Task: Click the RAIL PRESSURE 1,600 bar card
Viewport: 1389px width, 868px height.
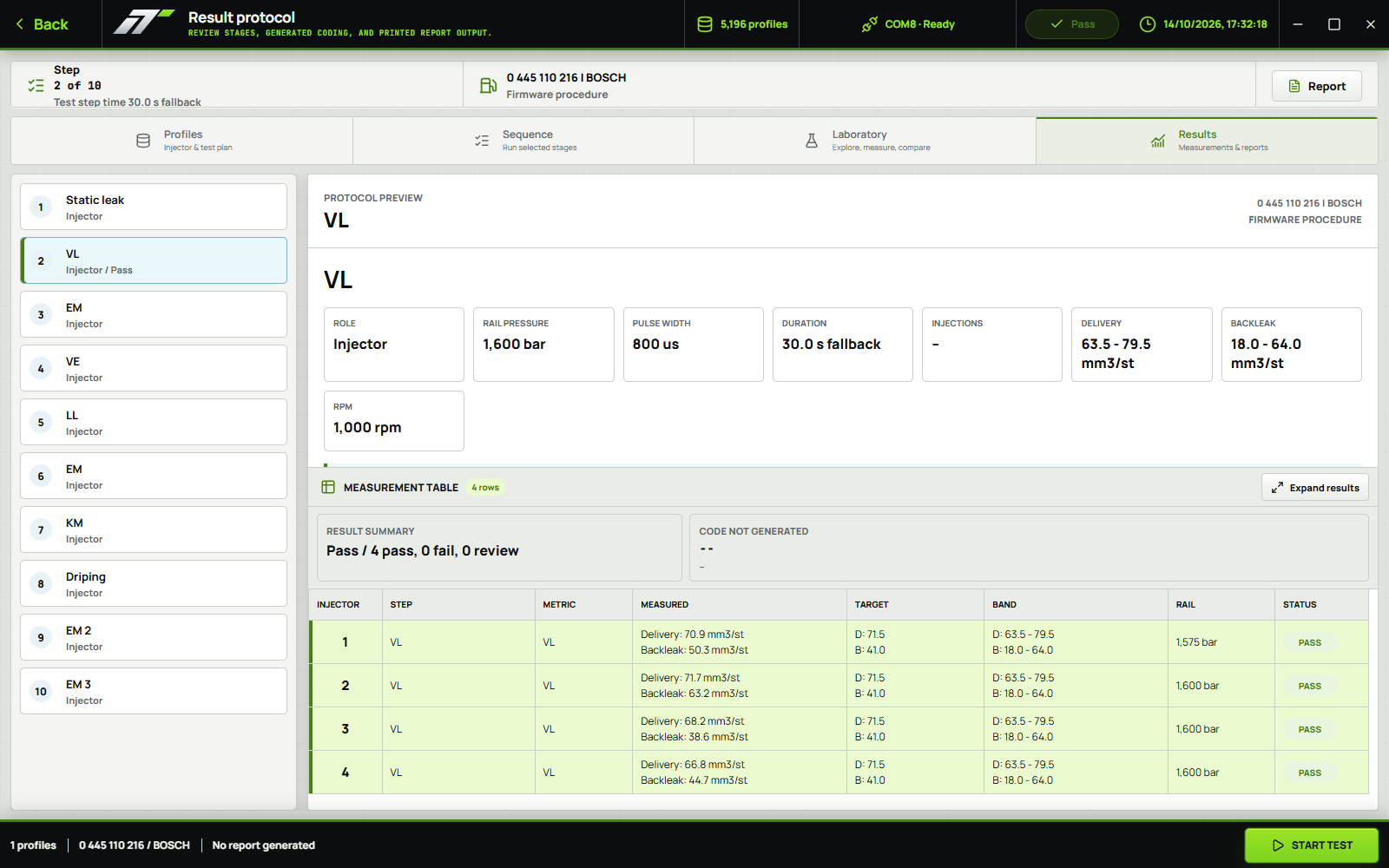Action: [x=543, y=345]
